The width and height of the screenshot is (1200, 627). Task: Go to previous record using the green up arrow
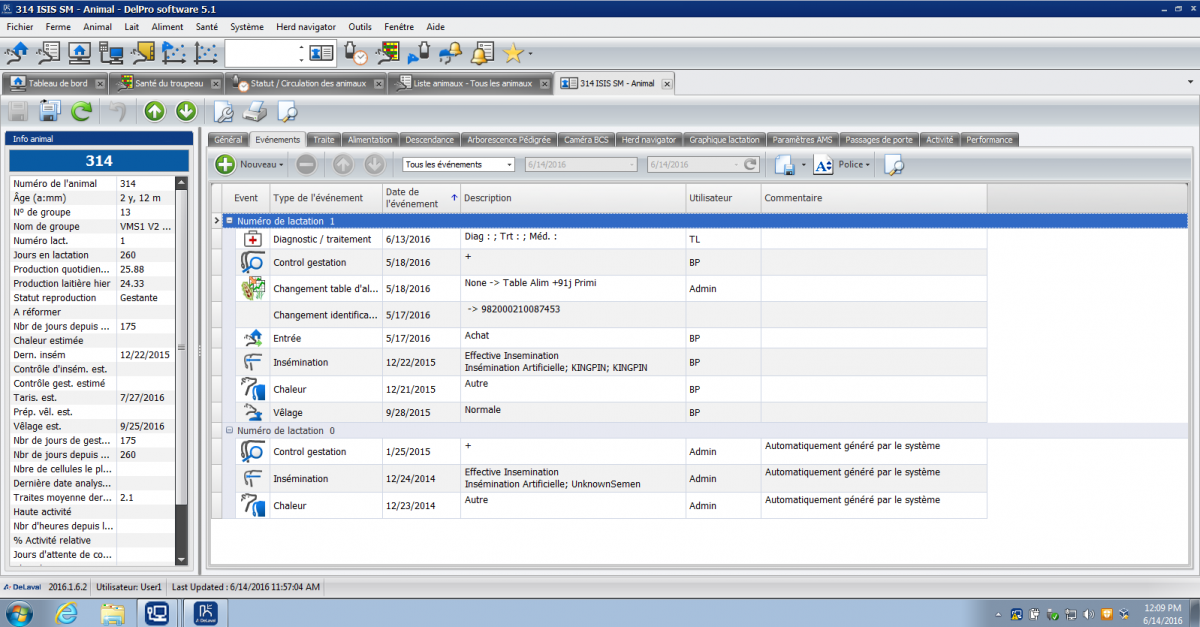click(154, 110)
